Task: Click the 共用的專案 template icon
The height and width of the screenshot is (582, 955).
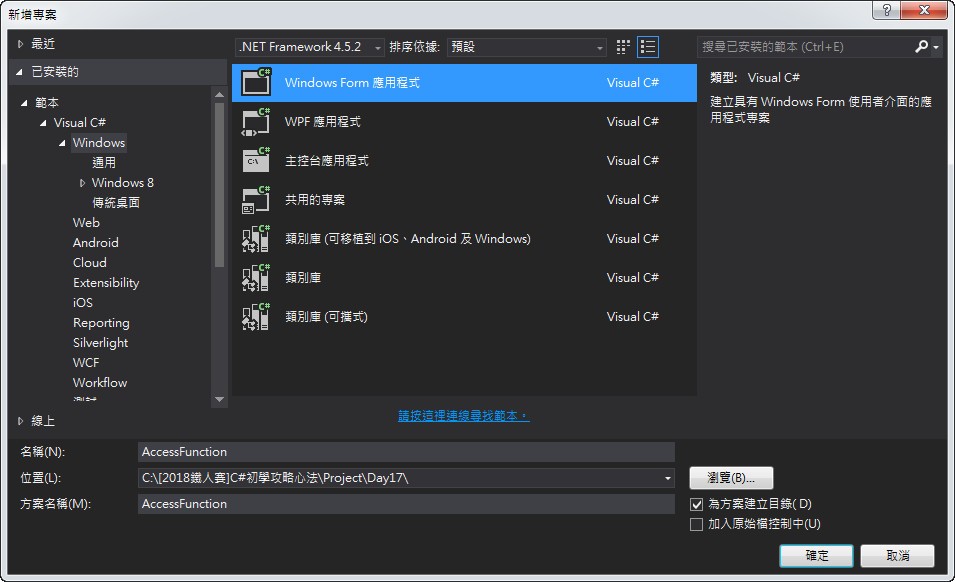Action: point(256,200)
